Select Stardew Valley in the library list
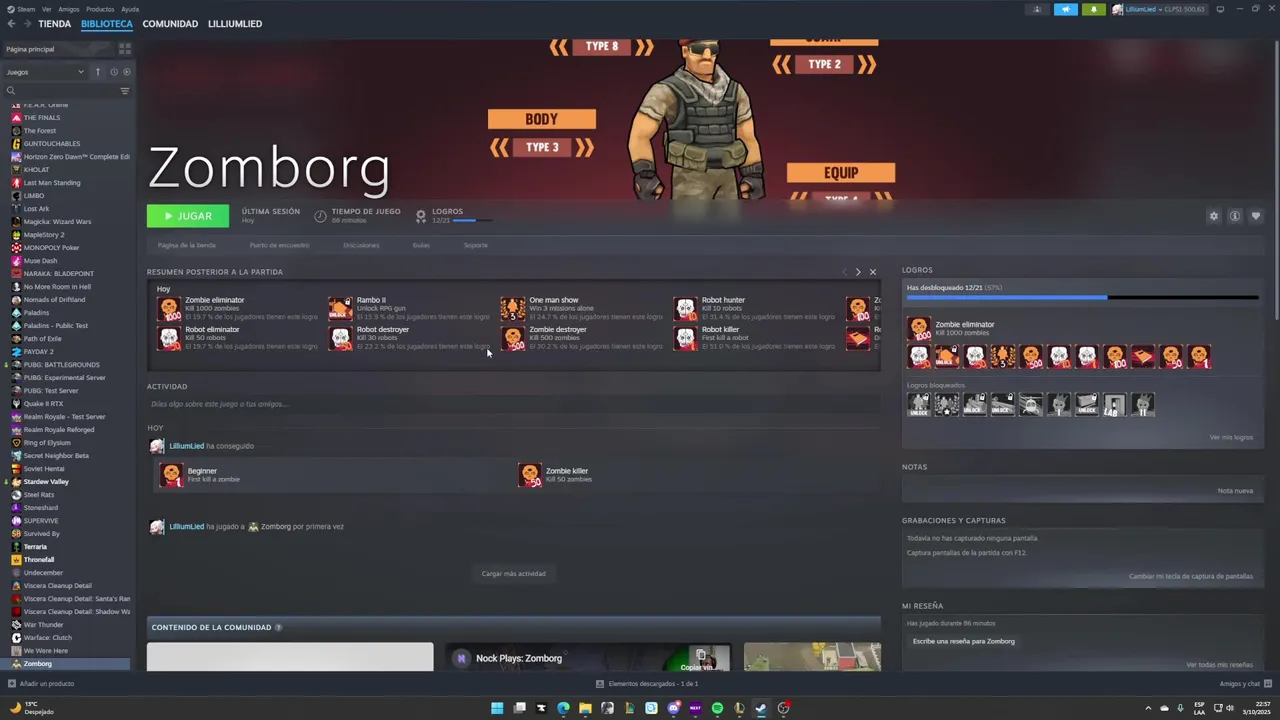1280x720 pixels. [46, 482]
